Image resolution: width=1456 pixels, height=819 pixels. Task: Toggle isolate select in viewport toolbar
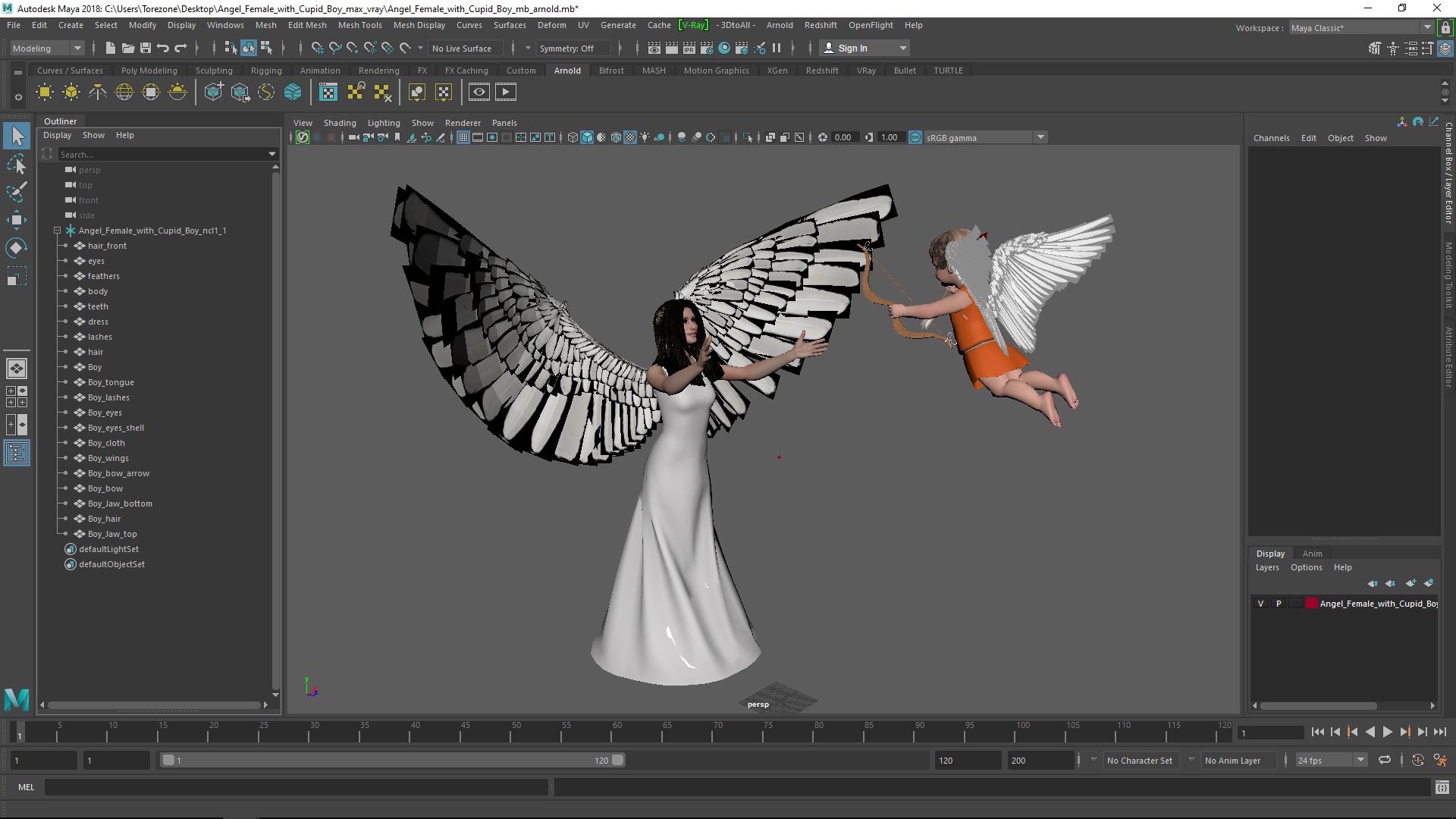[x=748, y=137]
